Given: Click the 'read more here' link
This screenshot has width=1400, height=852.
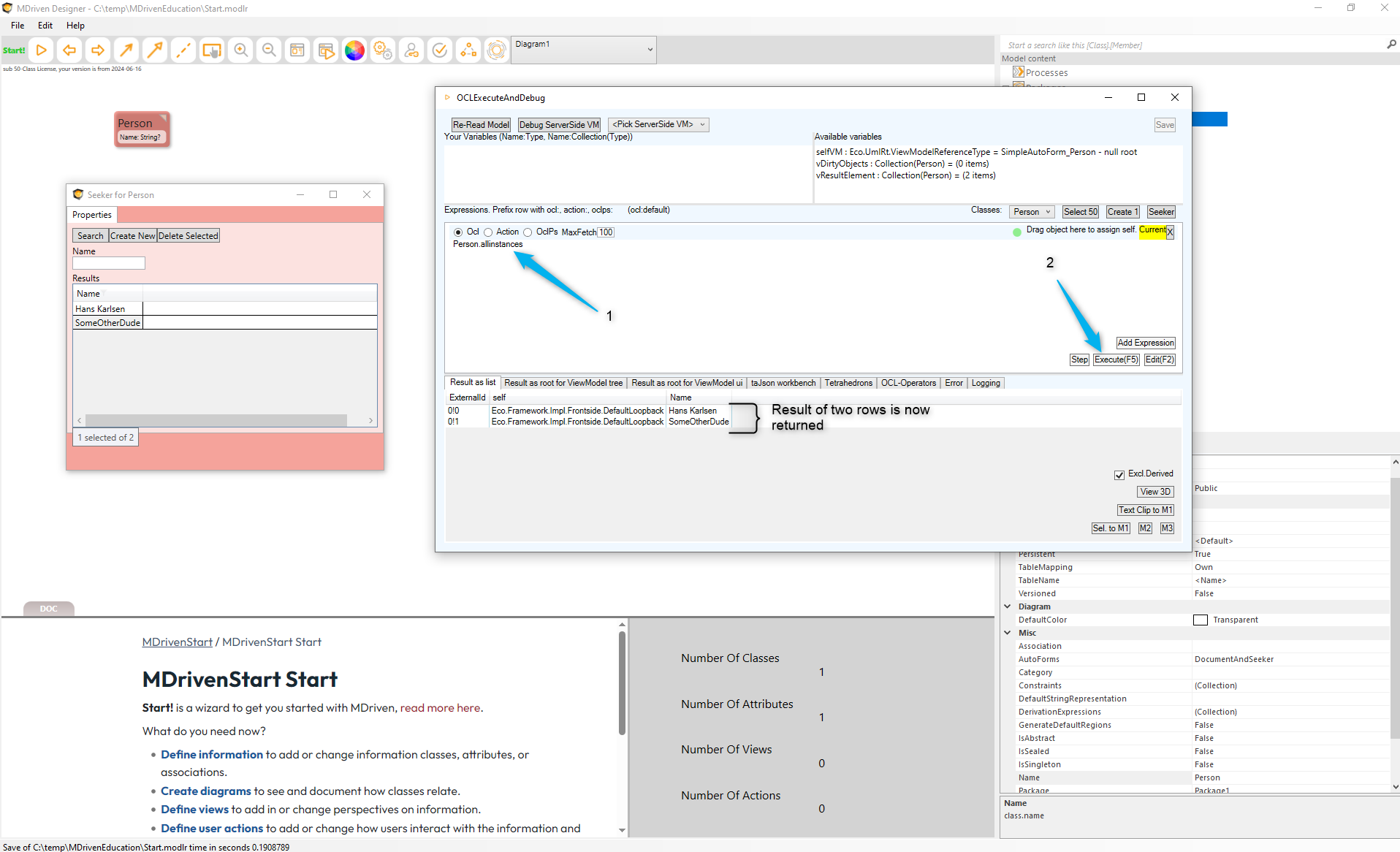Looking at the screenshot, I should (440, 708).
